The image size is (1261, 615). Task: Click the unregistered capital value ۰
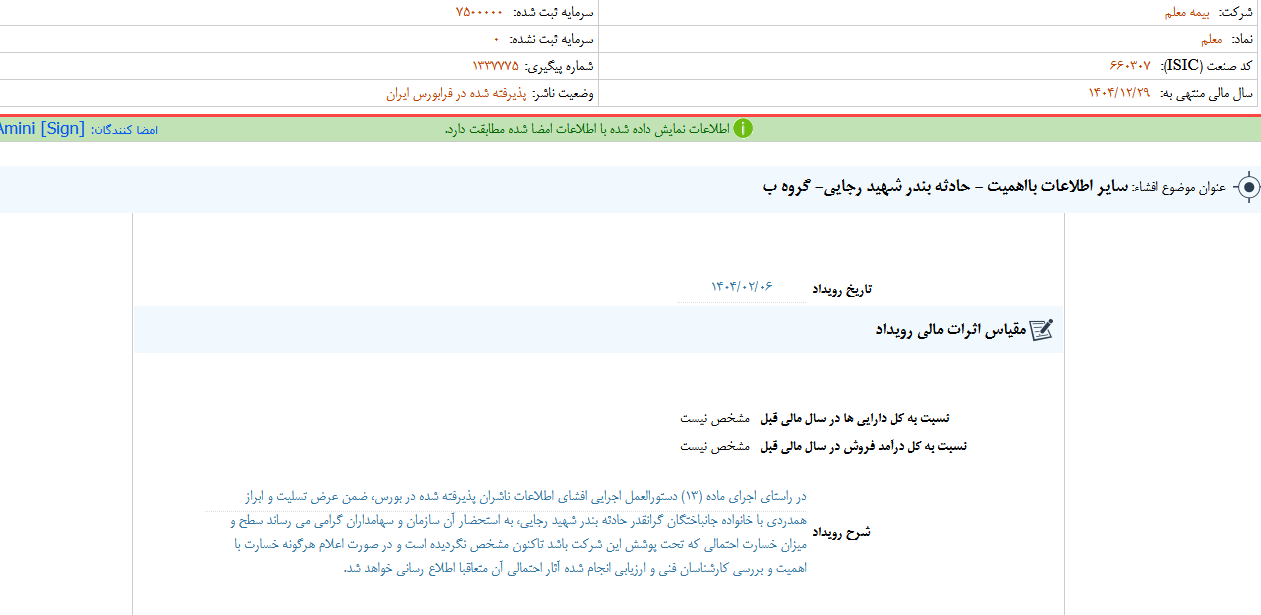tap(496, 39)
